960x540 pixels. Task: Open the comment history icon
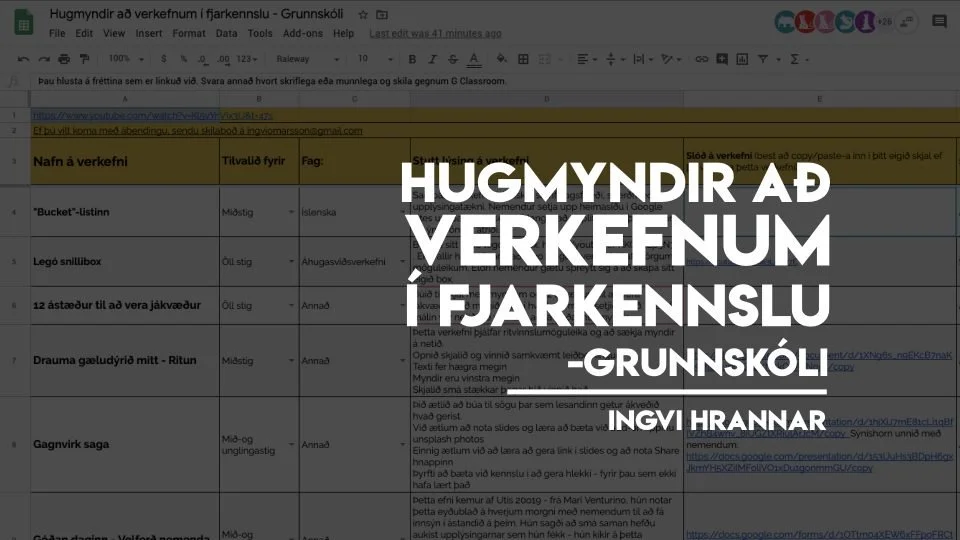[939, 22]
